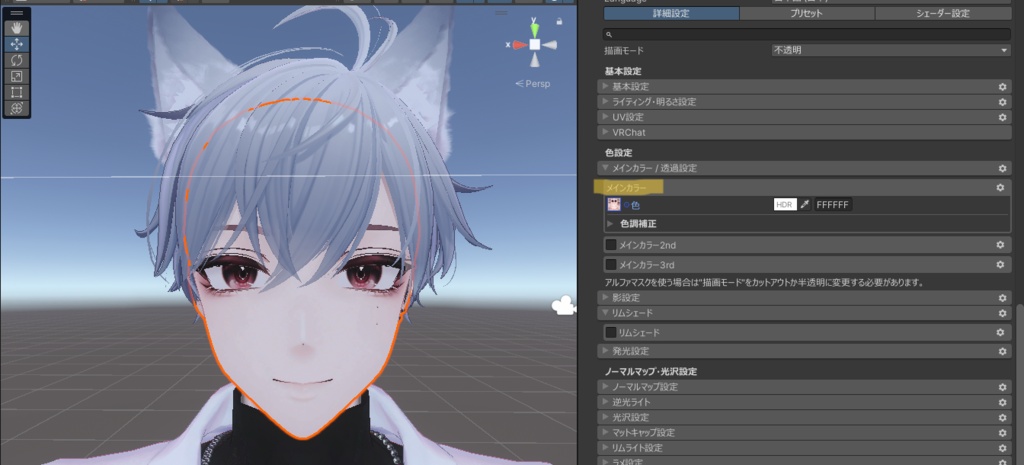The height and width of the screenshot is (465, 1024).
Task: Enable the リムシェード checkbox
Action: 611,332
